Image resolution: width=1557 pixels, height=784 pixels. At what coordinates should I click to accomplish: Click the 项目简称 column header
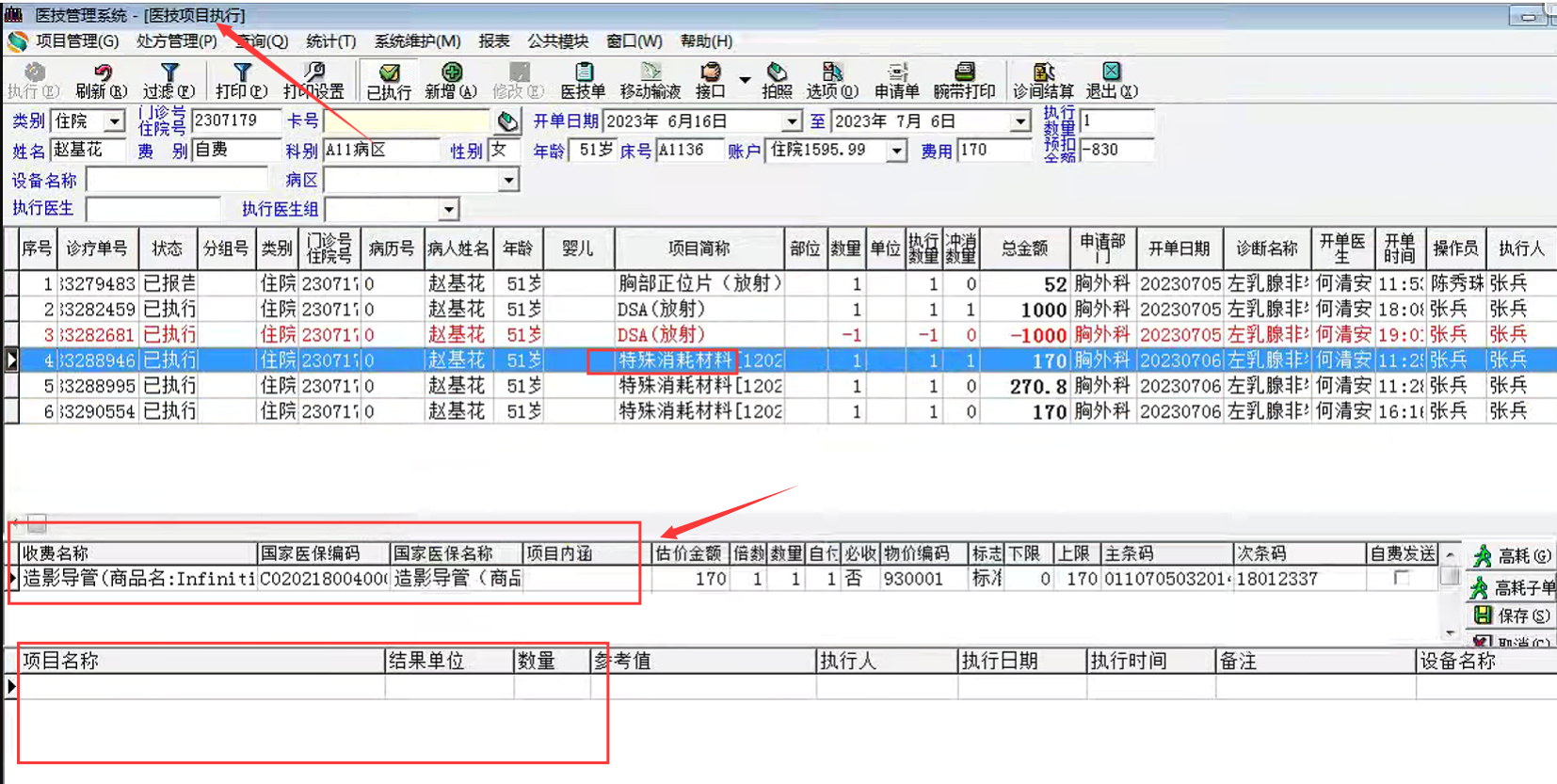[699, 248]
